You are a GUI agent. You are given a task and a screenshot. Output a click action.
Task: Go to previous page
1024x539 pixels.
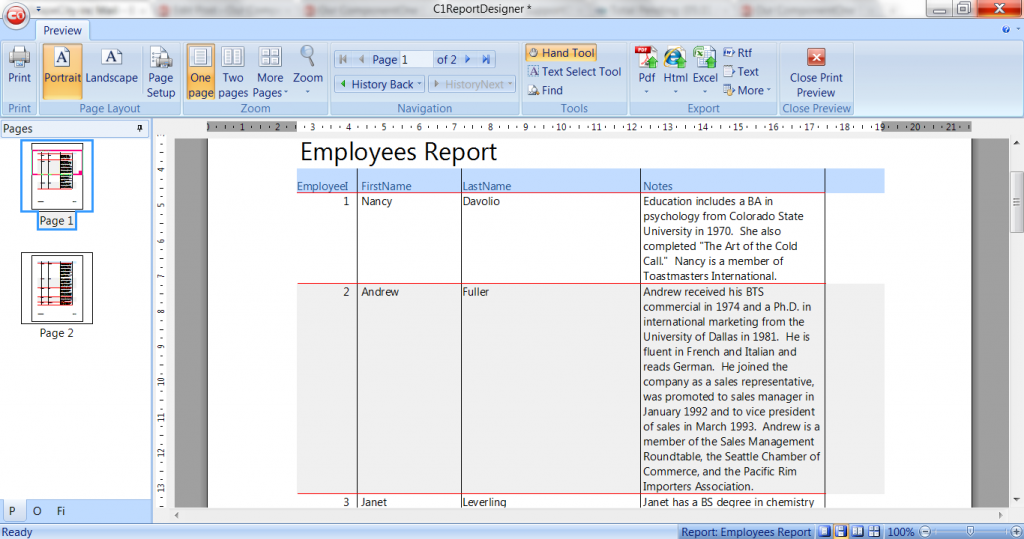click(x=361, y=59)
